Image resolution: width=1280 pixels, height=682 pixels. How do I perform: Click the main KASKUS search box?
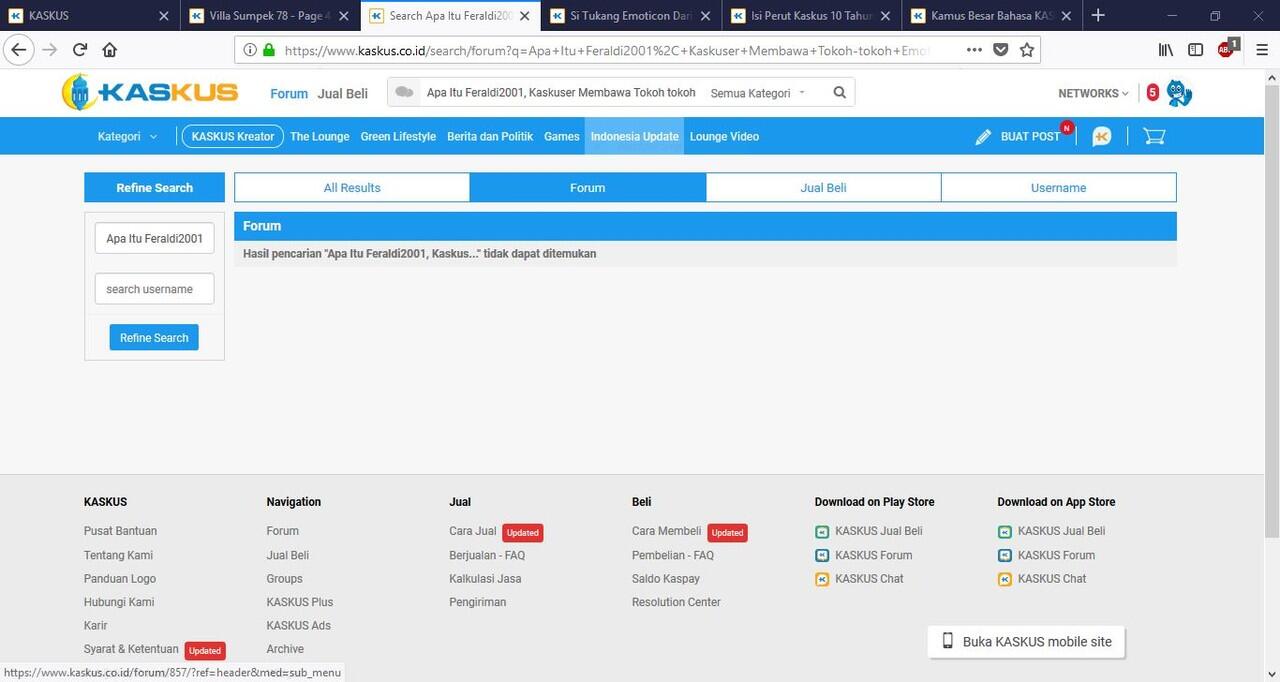(x=561, y=93)
